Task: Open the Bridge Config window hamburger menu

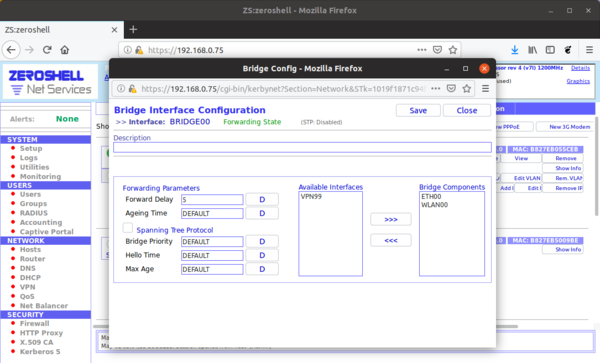Action: [485, 89]
